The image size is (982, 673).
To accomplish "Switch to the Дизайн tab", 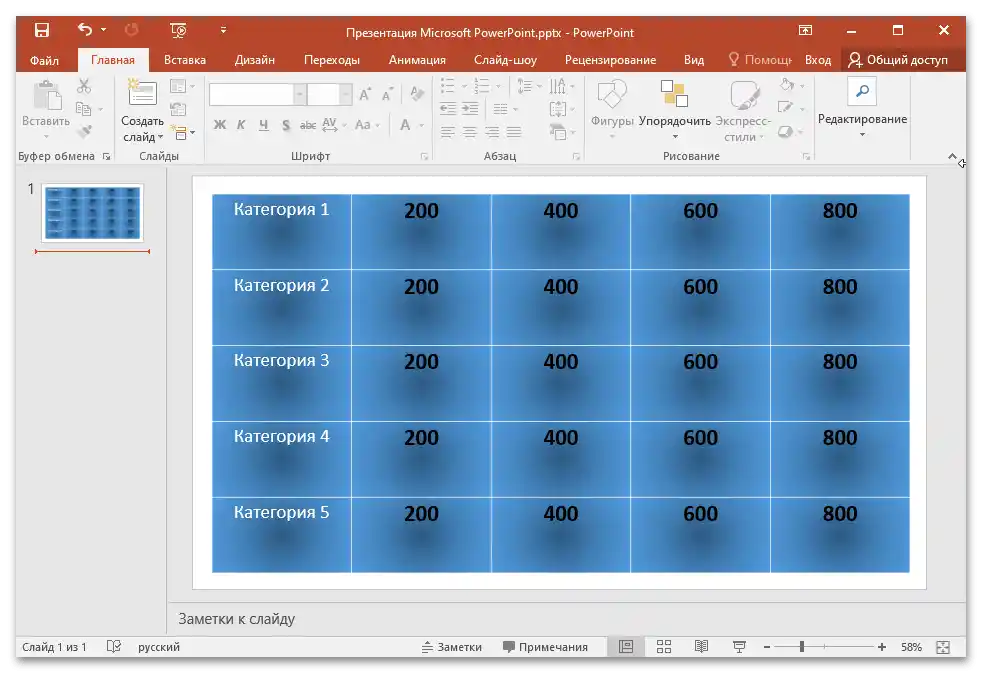I will [255, 60].
